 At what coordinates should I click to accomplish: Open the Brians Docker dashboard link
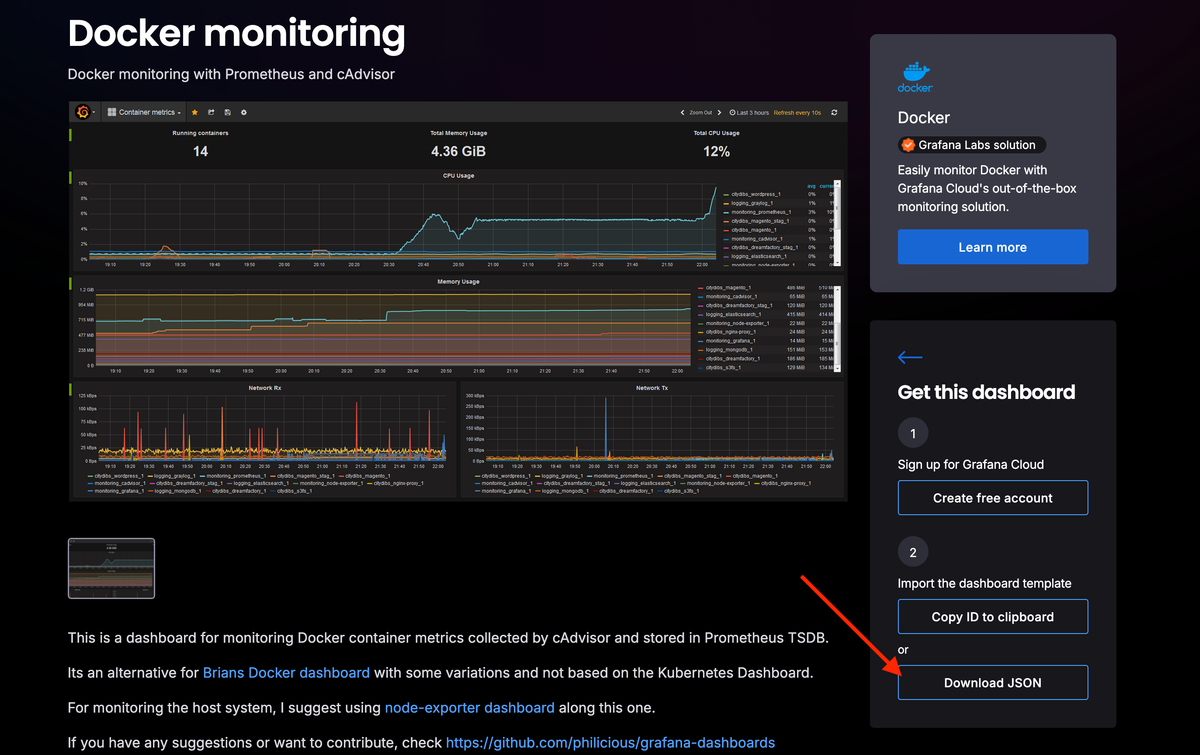pyautogui.click(x=286, y=672)
